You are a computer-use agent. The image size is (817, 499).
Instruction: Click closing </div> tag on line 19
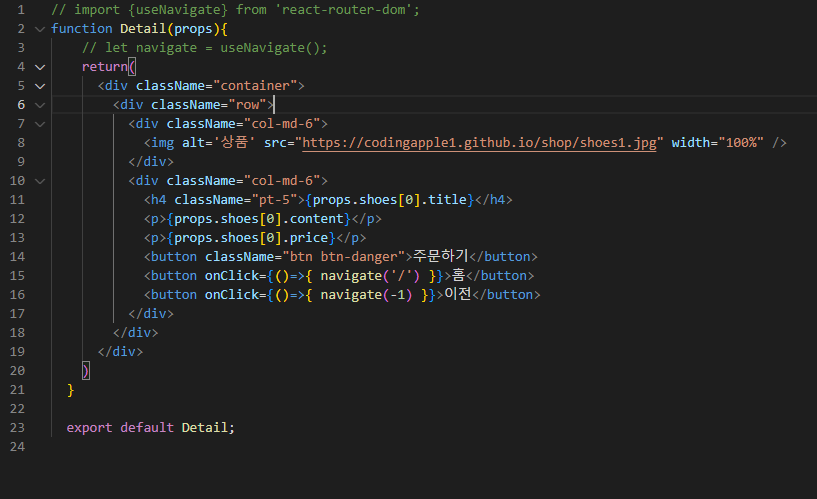[120, 352]
